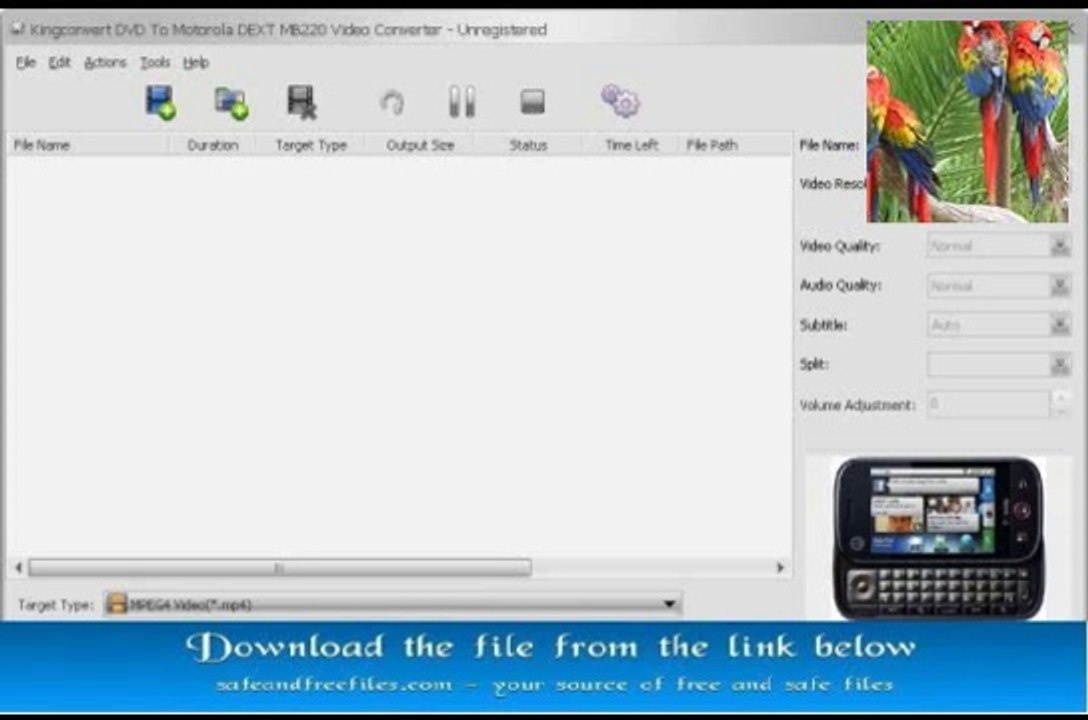Expand the Split dropdown
The width and height of the screenshot is (1088, 720).
coord(1060,364)
